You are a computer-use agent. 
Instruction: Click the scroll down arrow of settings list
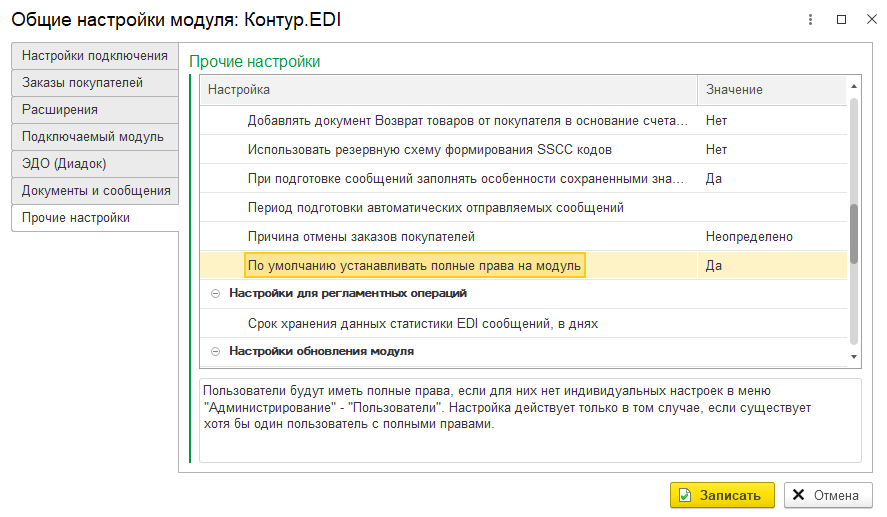coord(854,357)
